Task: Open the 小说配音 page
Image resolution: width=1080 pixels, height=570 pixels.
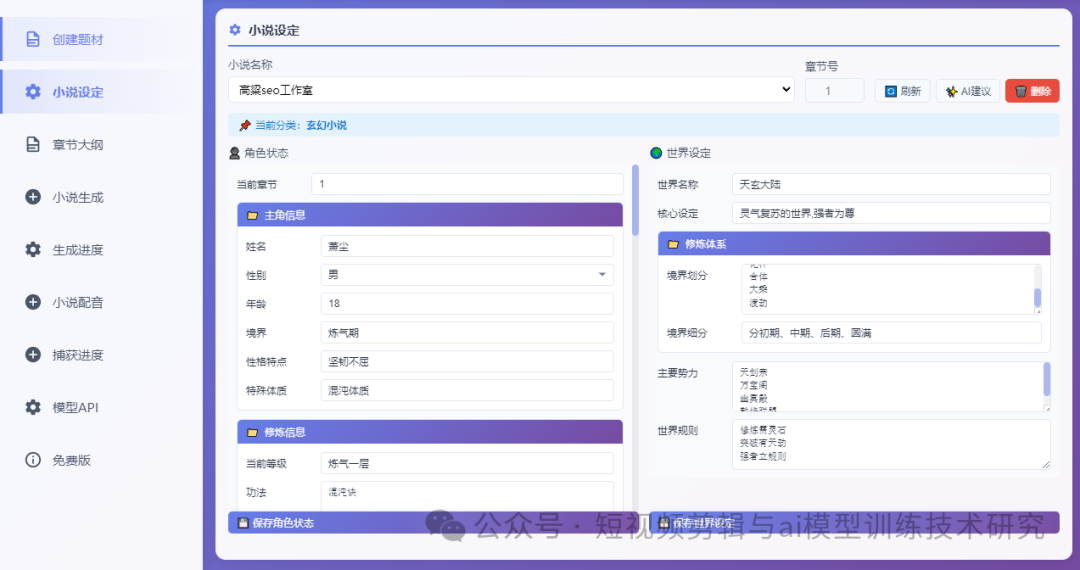Action: click(102, 302)
